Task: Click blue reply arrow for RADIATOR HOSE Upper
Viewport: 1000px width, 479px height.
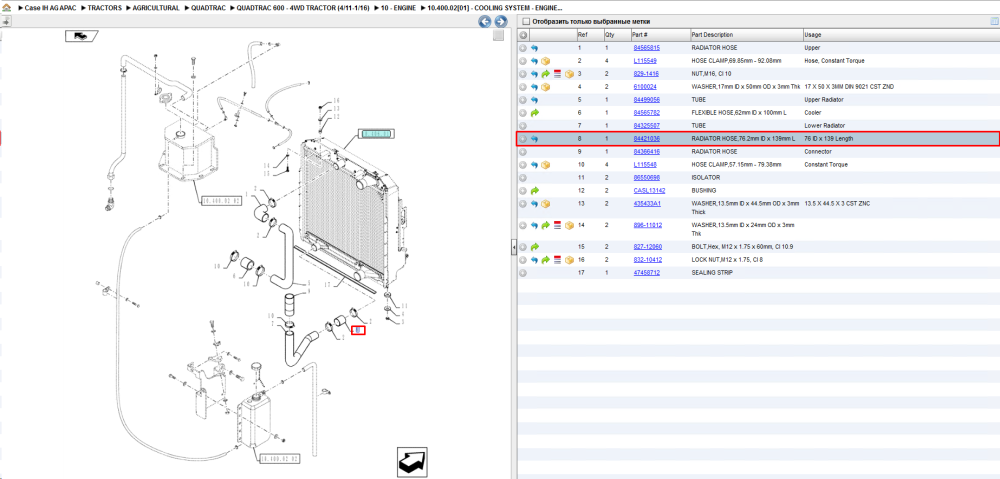Action: click(x=534, y=48)
